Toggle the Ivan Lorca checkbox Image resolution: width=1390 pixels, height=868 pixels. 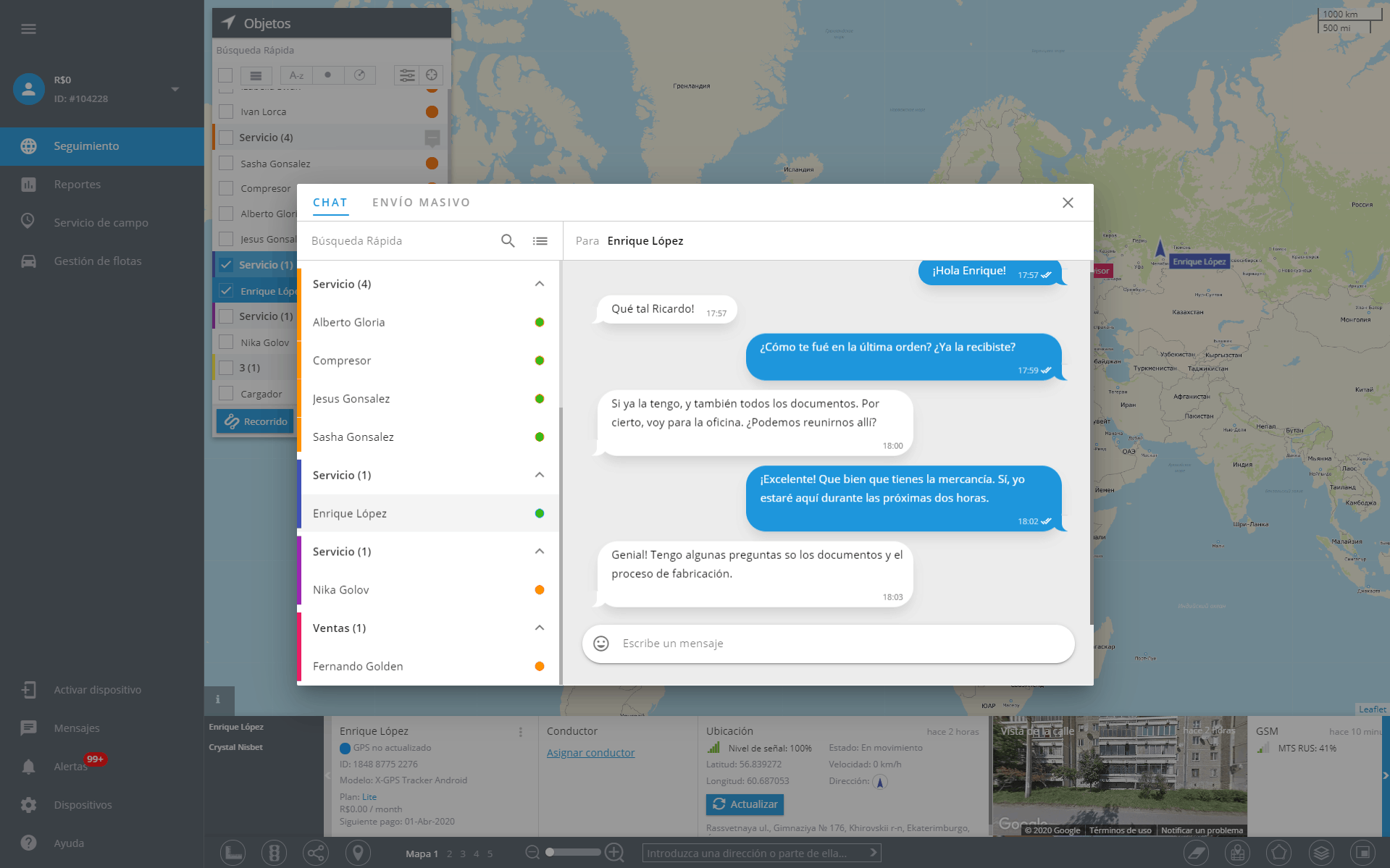point(226,111)
